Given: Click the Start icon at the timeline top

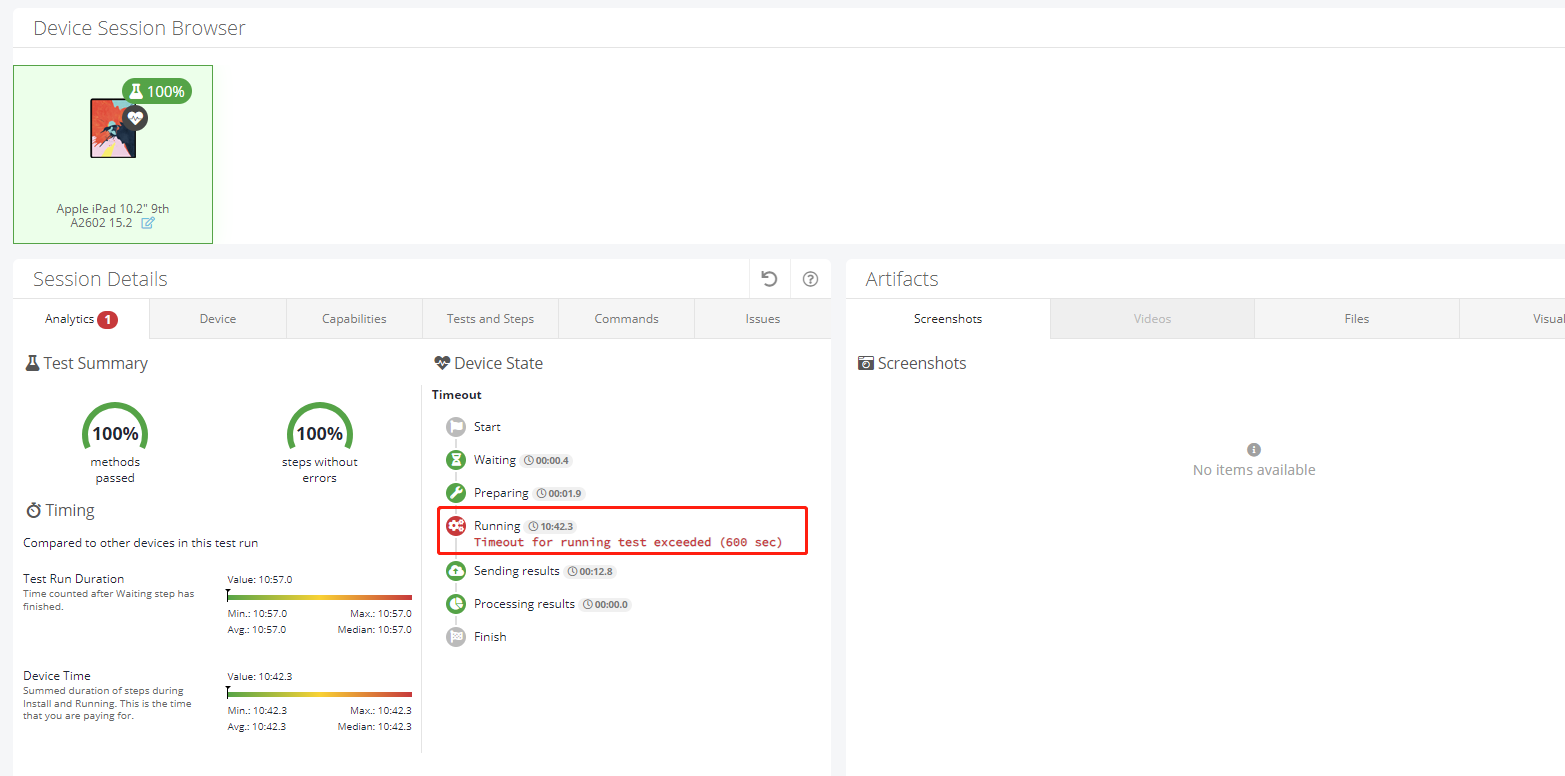Looking at the screenshot, I should [x=457, y=426].
